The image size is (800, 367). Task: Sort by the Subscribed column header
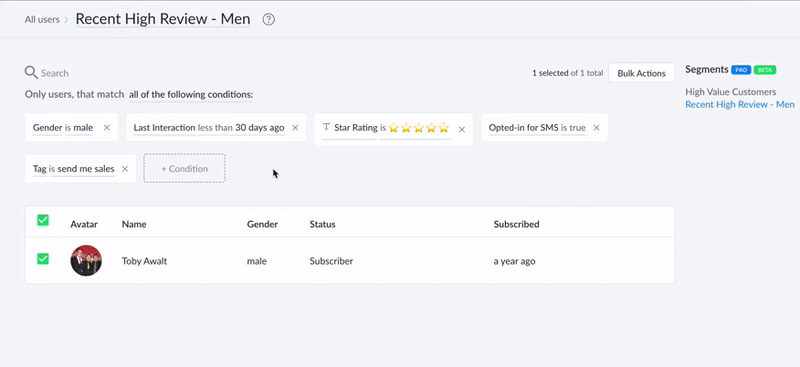[x=516, y=224]
